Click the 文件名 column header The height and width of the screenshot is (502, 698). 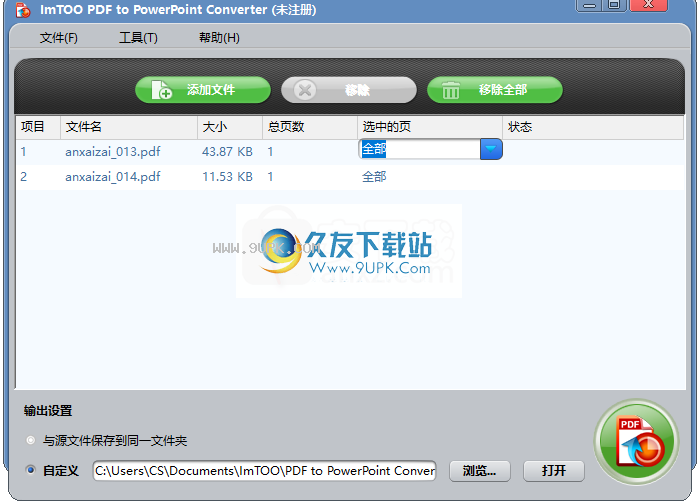(129, 127)
